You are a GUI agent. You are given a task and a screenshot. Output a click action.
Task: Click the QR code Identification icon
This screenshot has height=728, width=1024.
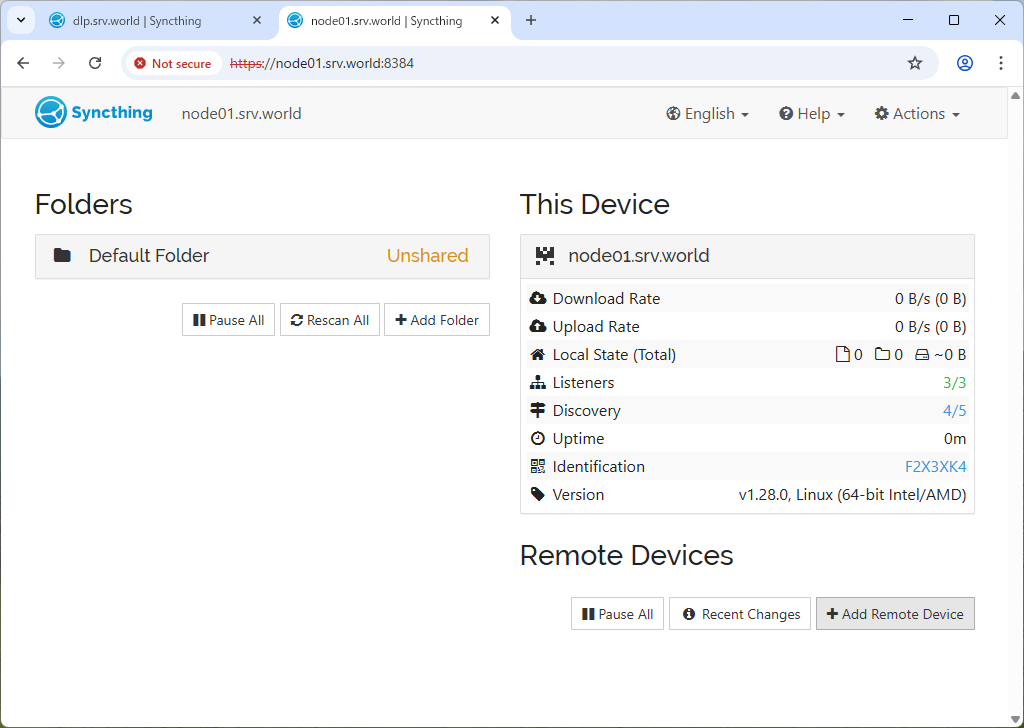point(538,467)
